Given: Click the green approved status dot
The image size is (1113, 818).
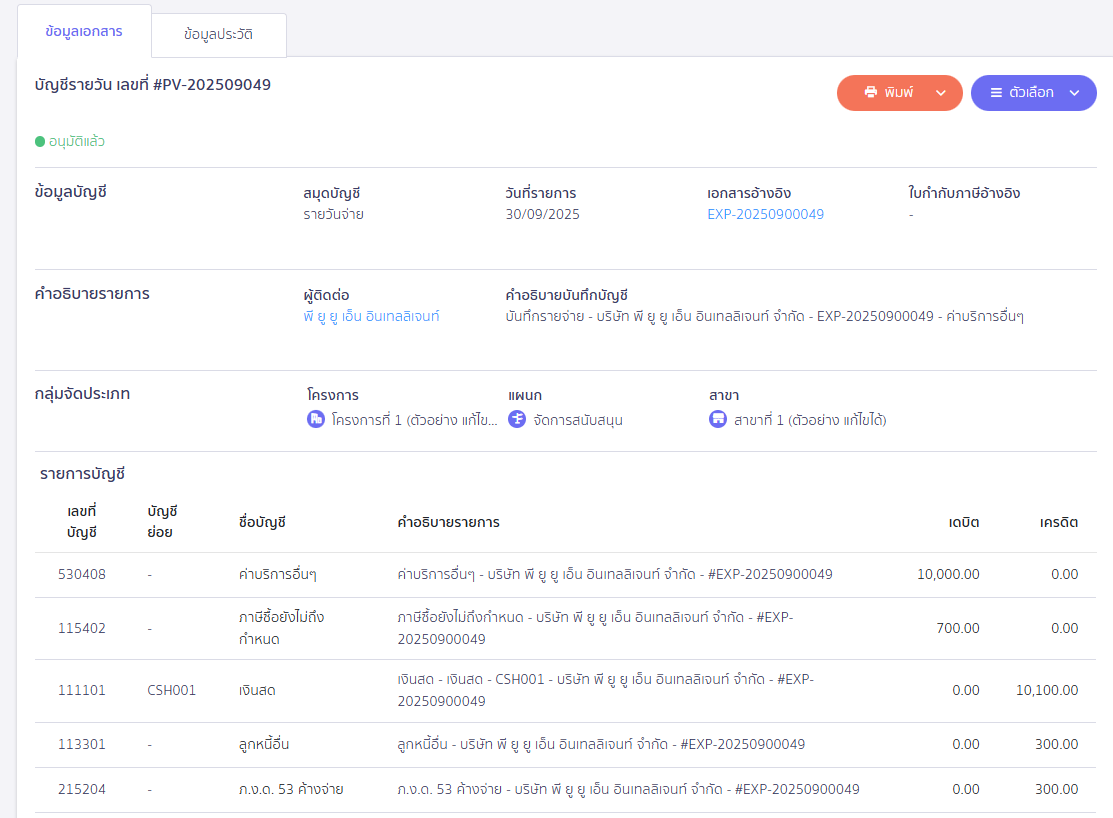Looking at the screenshot, I should click(40, 142).
